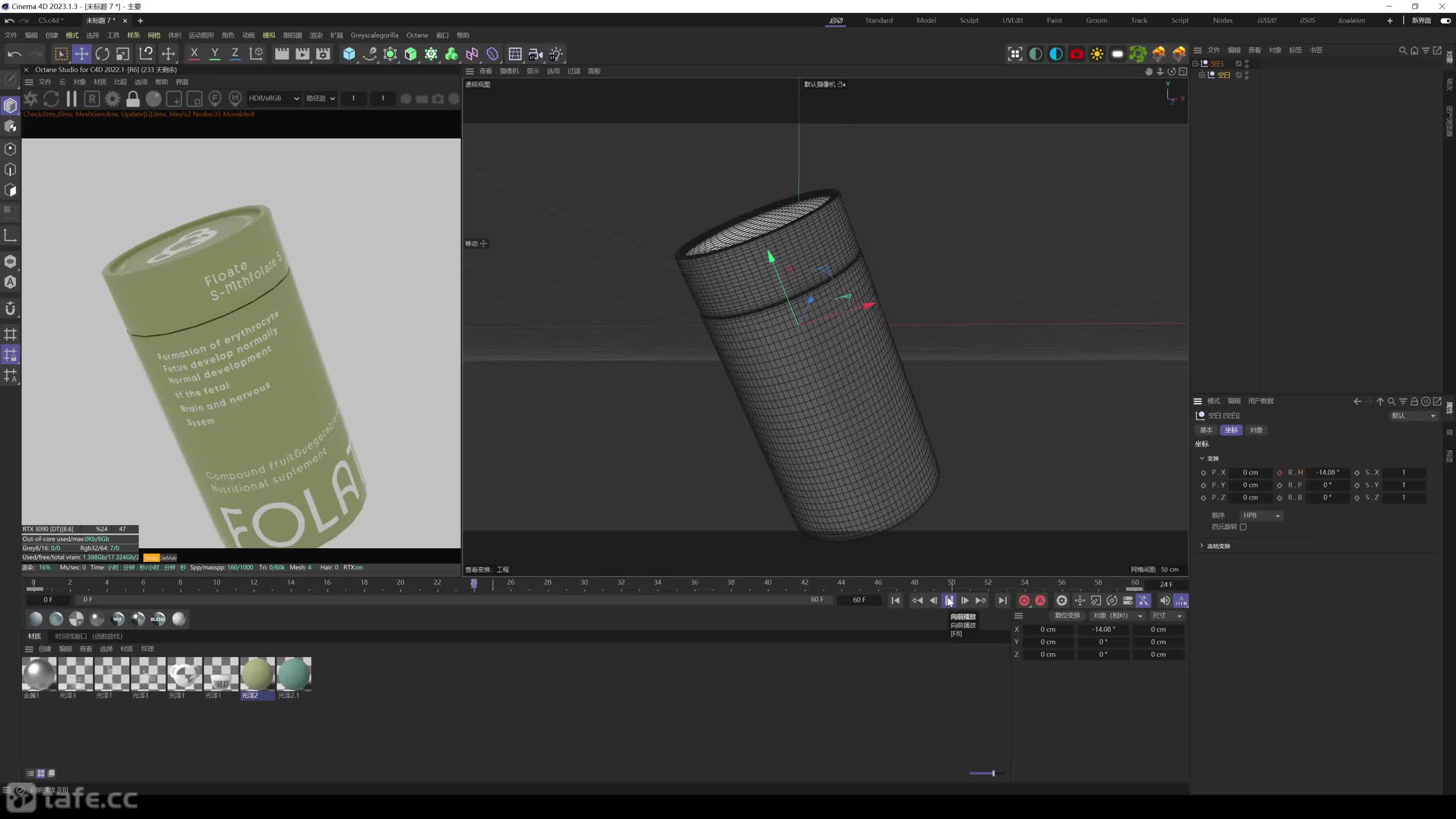Screen dimensions: 1456x819
Task: Click the Octane red camera icon
Action: [x=1077, y=54]
